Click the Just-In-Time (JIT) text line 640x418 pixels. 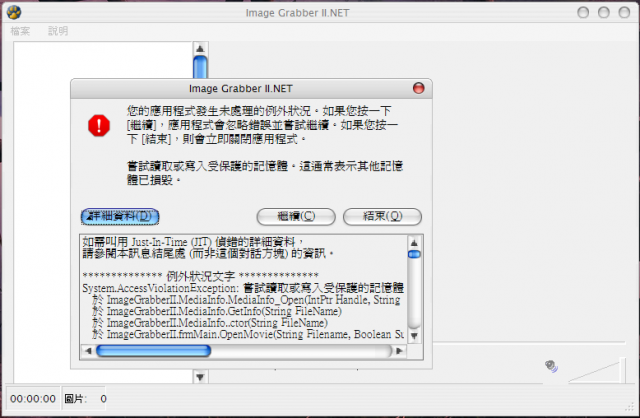click(193, 242)
